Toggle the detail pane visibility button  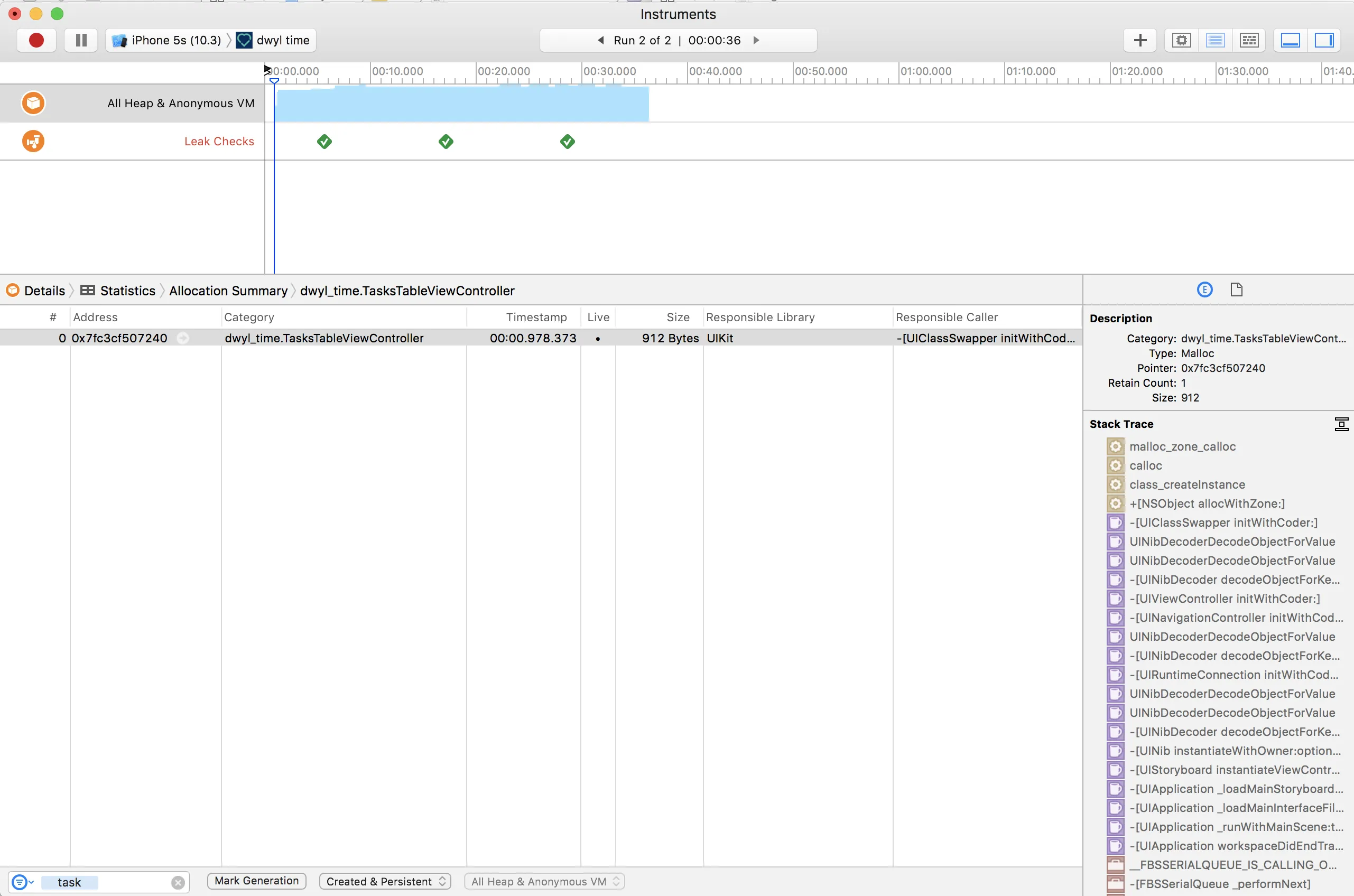coord(1290,41)
